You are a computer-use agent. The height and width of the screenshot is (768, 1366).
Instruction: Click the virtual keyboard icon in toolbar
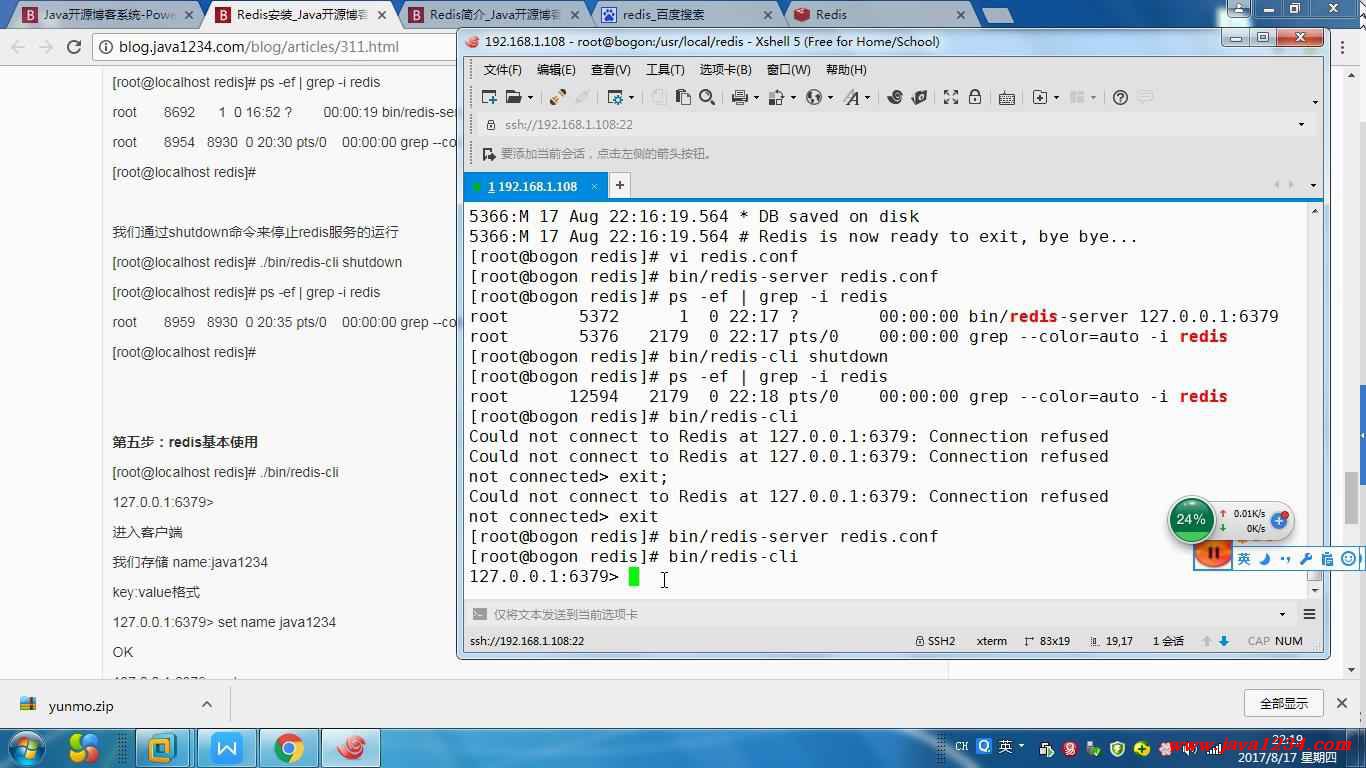1007,97
